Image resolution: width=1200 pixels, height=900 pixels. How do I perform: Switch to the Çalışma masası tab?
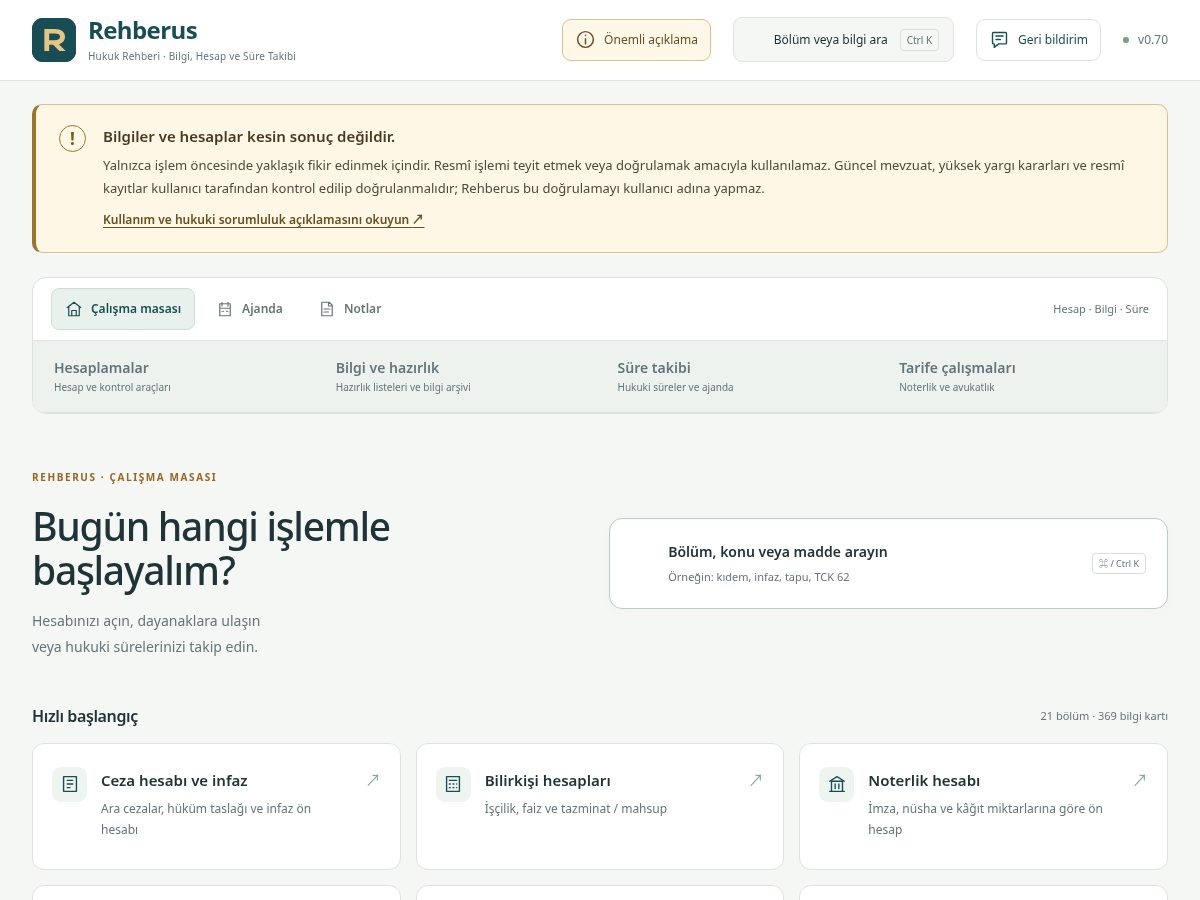(x=123, y=309)
